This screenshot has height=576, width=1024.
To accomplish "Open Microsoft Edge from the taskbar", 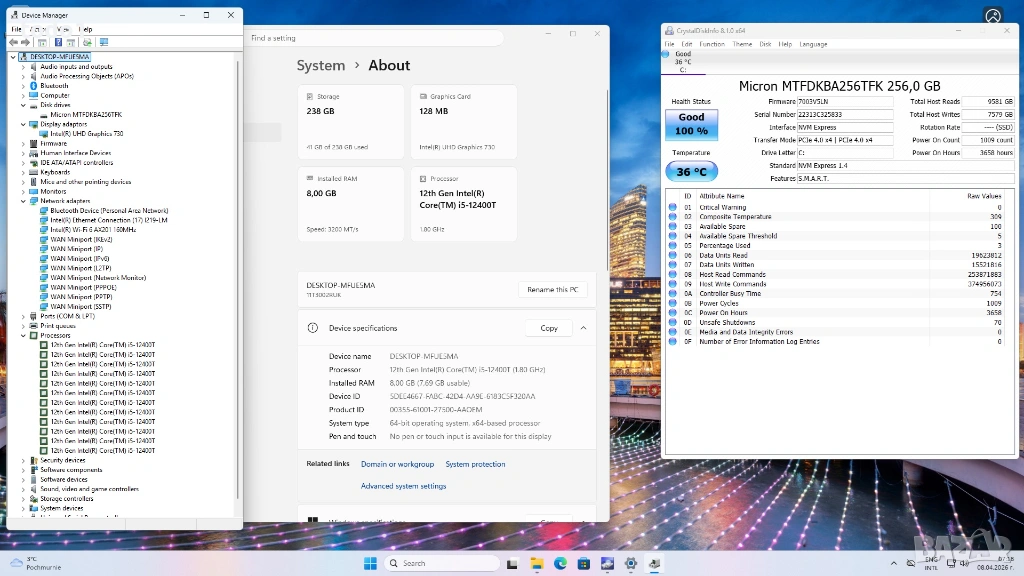I will (561, 564).
